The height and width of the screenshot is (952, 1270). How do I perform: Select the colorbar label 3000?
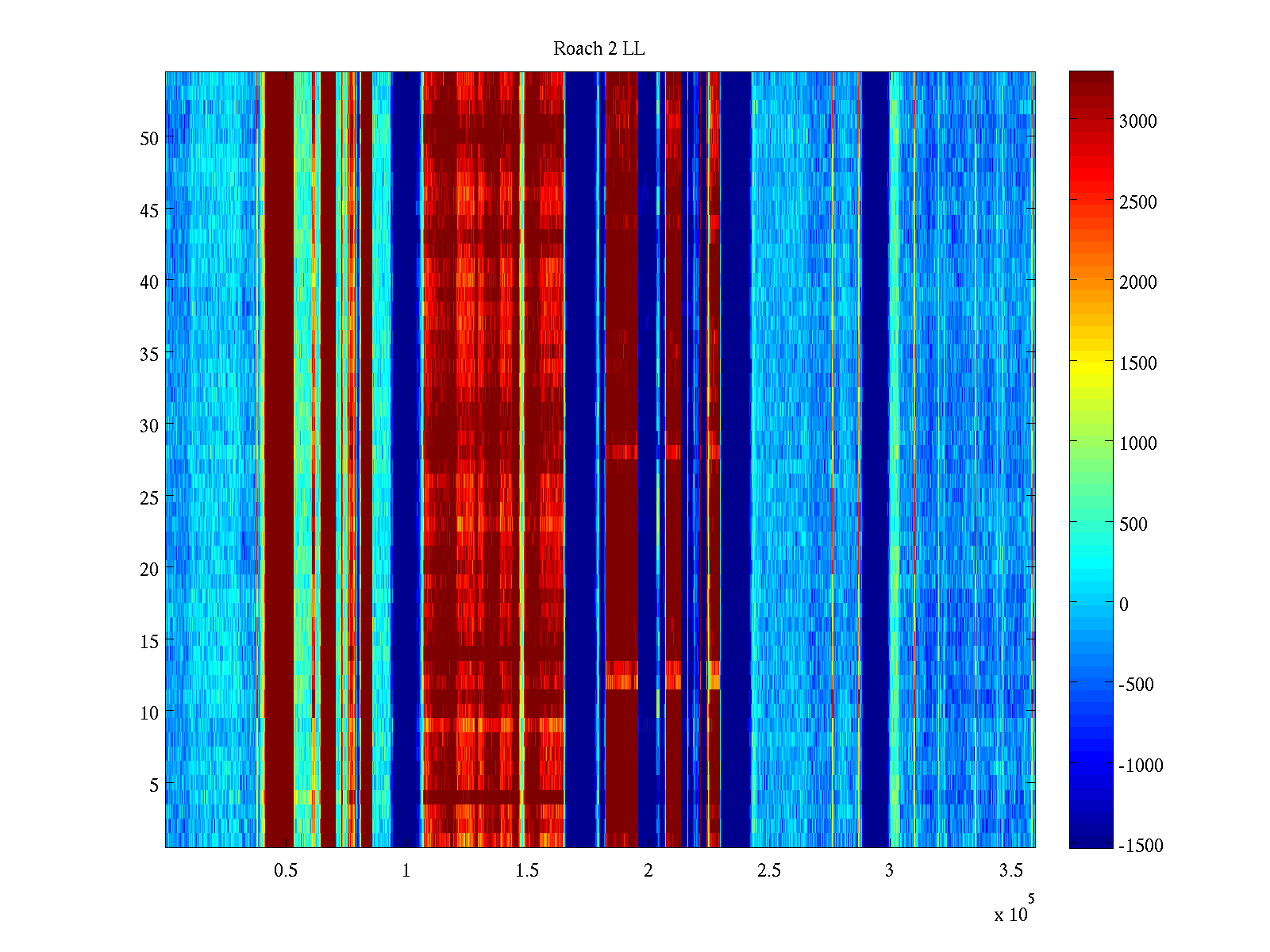[1137, 121]
